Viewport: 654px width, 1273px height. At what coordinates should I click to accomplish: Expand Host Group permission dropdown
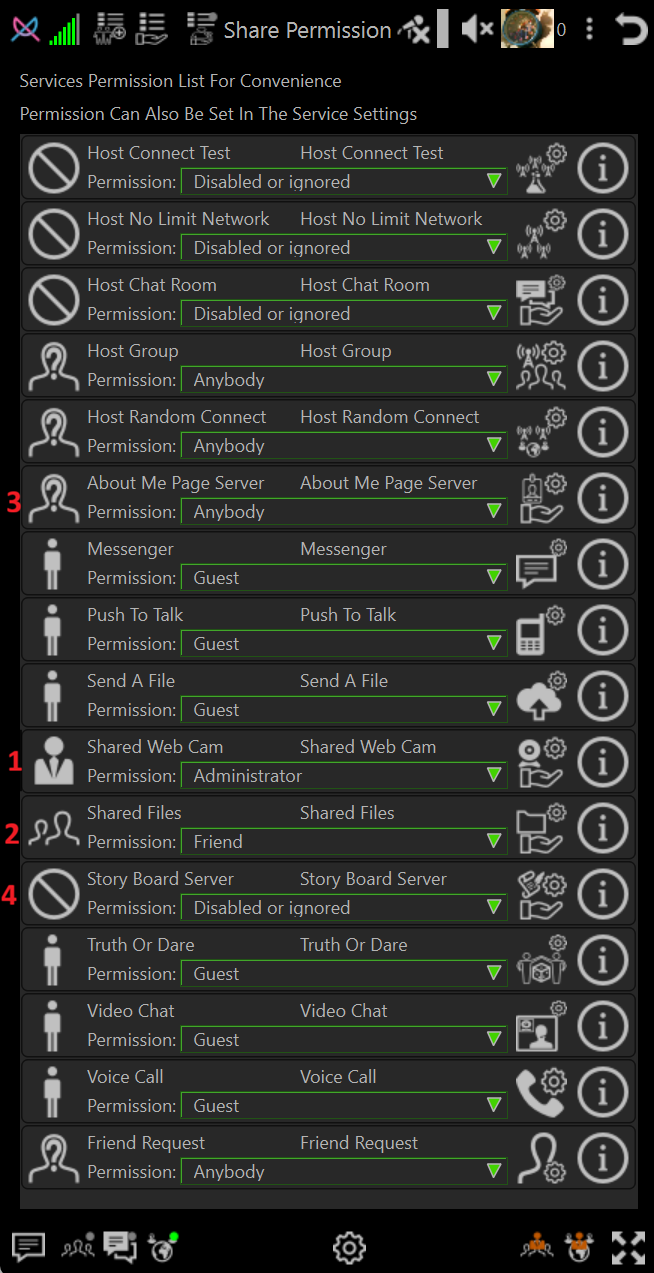344,380
